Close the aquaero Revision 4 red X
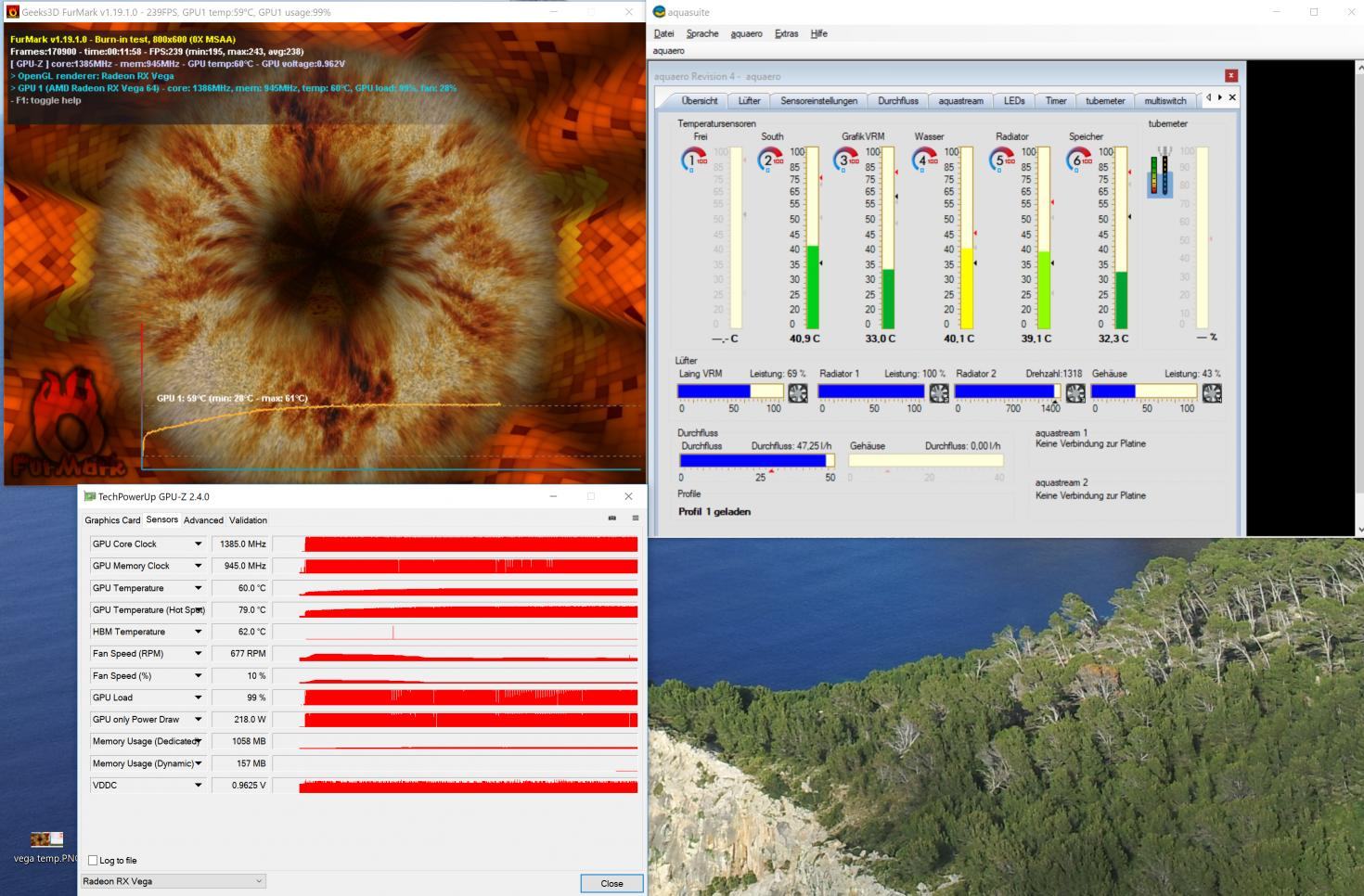1364x896 pixels. pos(1231,75)
